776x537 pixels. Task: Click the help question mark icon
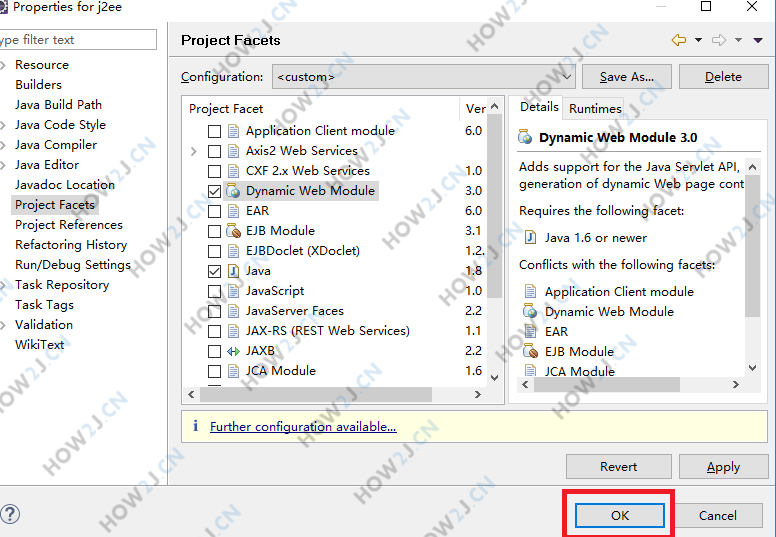tap(10, 514)
